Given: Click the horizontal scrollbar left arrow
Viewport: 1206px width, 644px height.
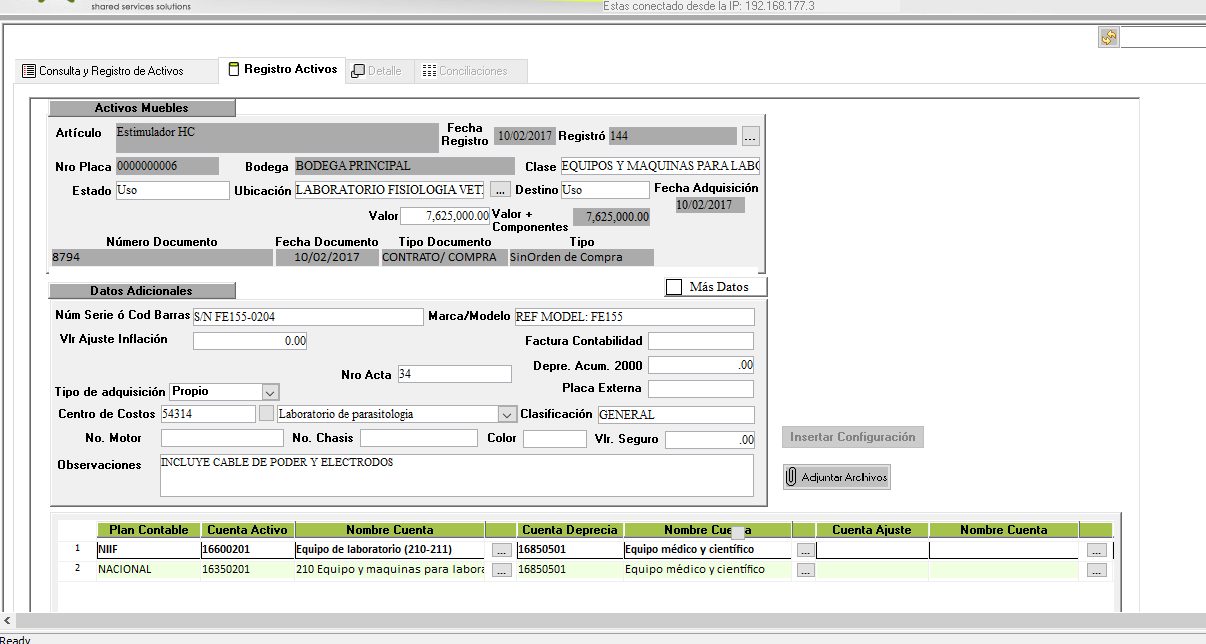Looking at the screenshot, I should tap(8, 621).
